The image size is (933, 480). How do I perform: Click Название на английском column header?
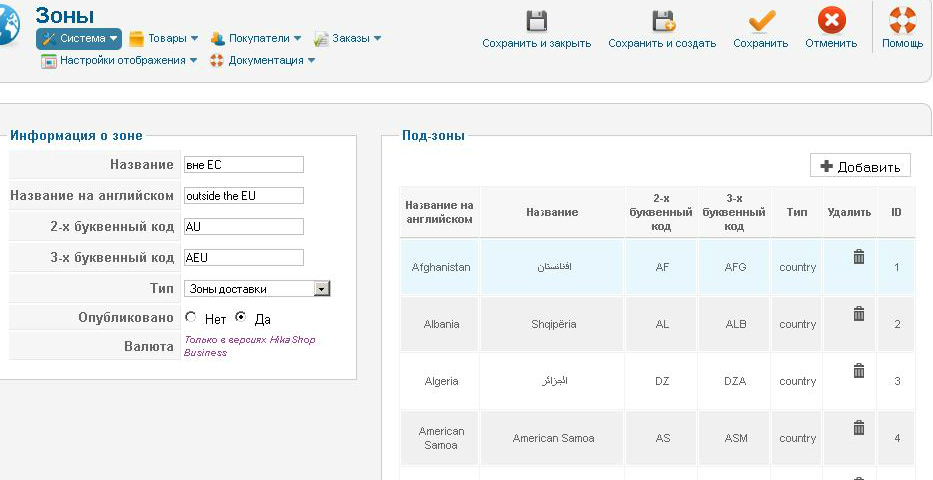tap(440, 212)
